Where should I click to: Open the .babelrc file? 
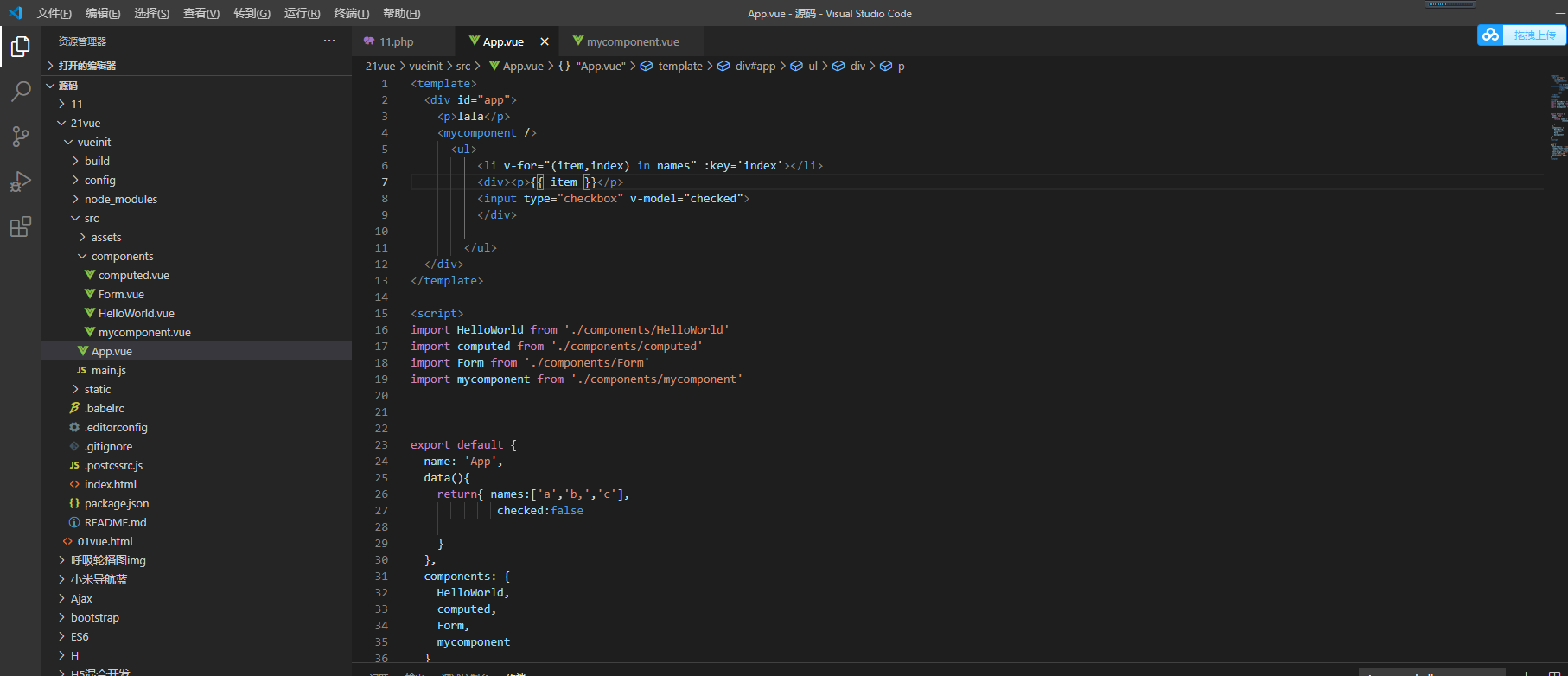(x=197, y=408)
